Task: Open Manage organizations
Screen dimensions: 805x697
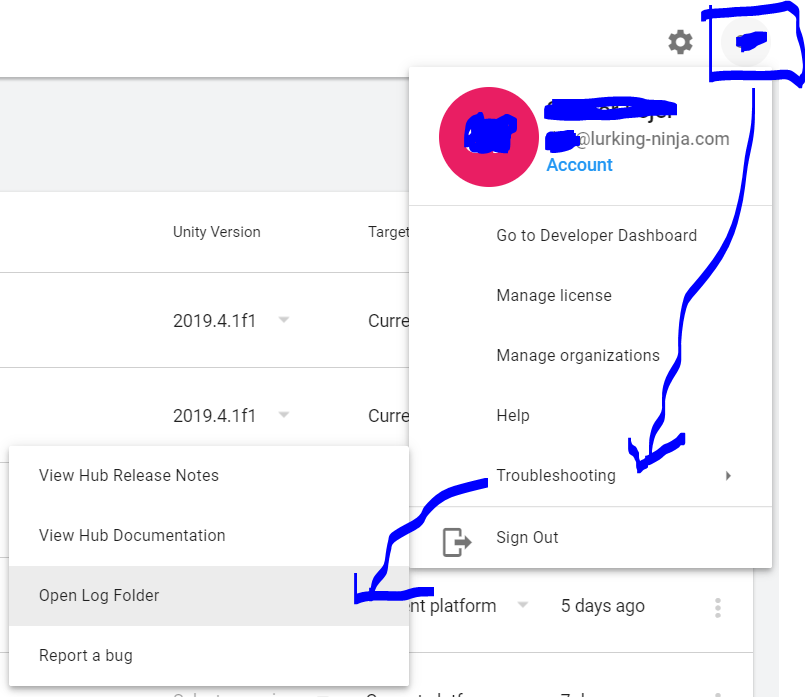Action: pos(577,356)
